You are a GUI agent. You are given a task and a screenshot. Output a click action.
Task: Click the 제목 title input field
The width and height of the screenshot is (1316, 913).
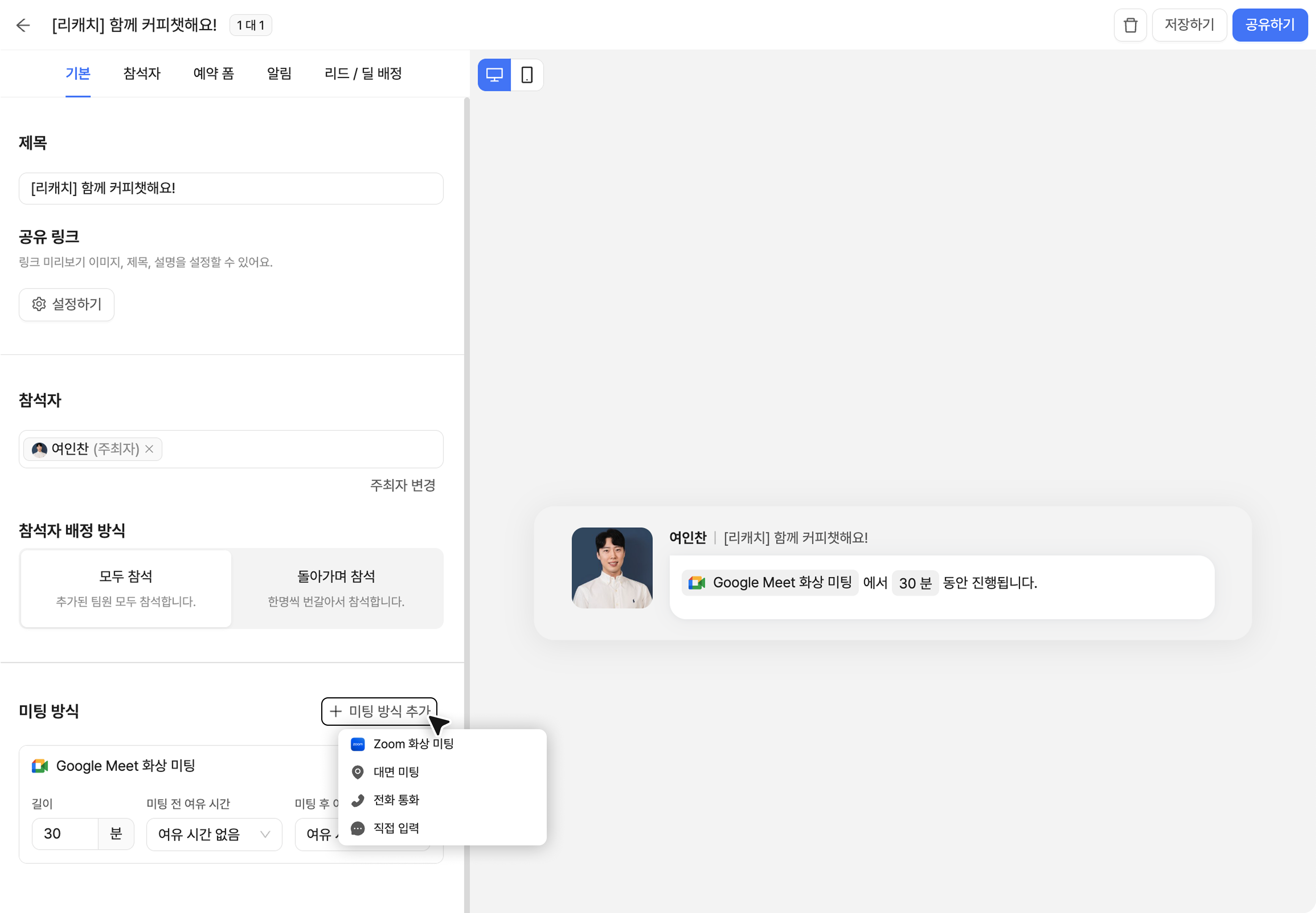click(x=231, y=188)
